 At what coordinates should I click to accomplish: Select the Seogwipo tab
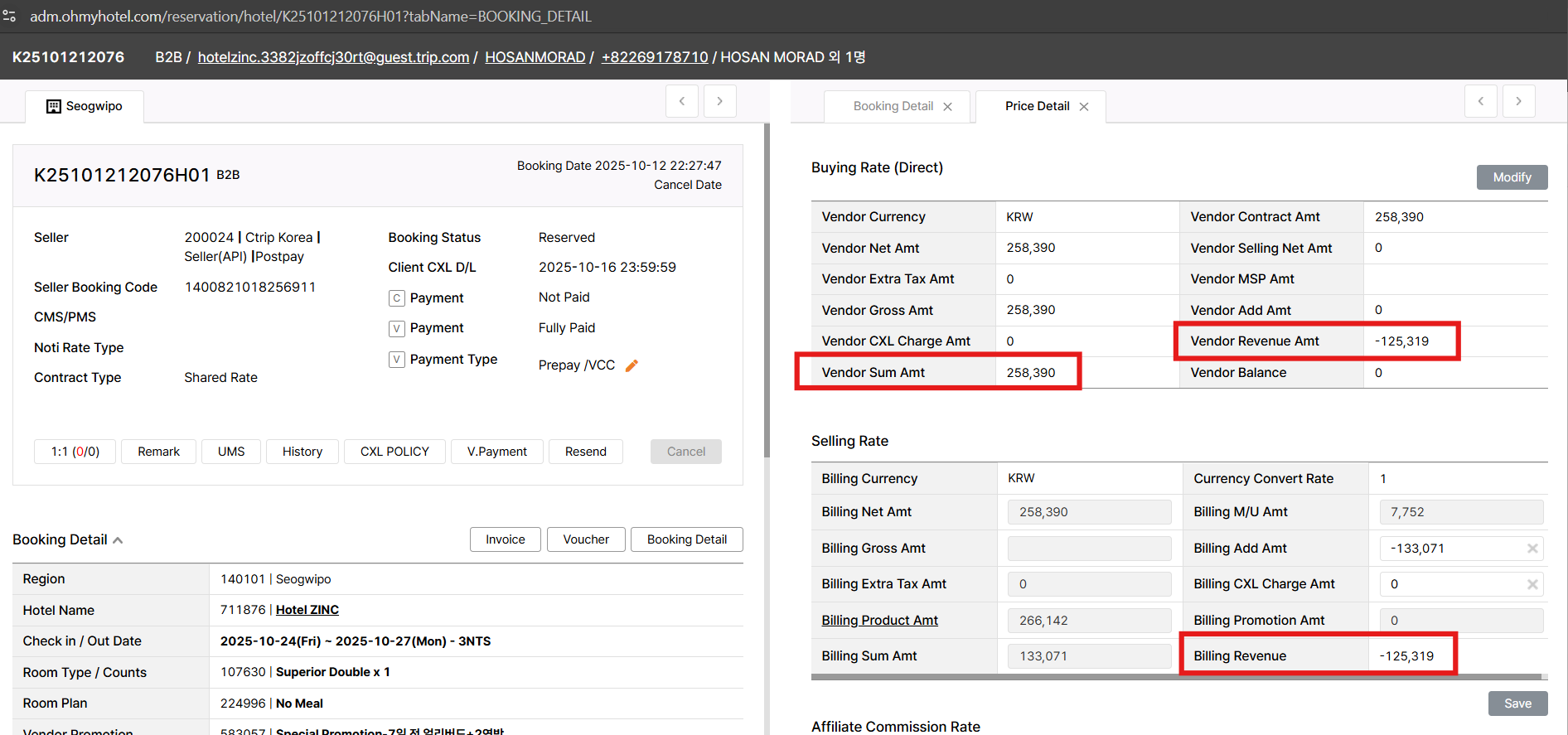85,106
